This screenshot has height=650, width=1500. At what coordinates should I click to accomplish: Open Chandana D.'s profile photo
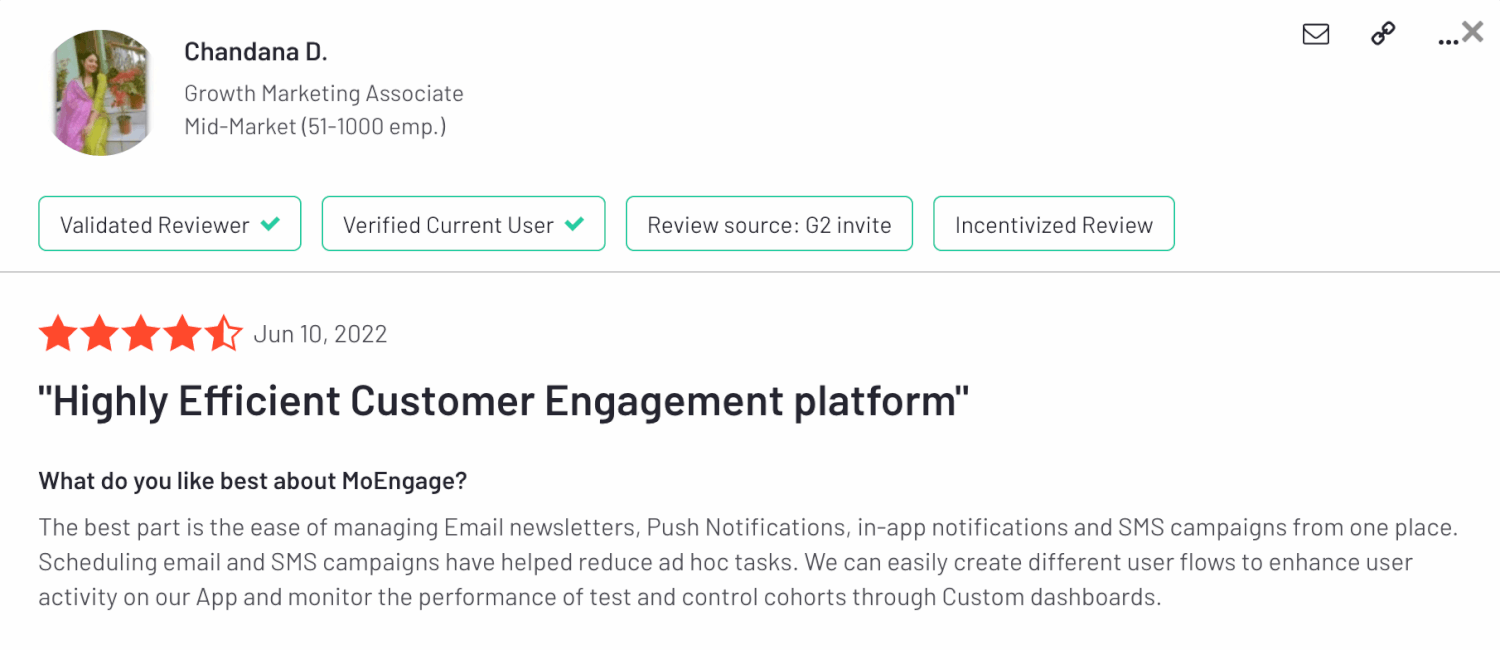[102, 93]
